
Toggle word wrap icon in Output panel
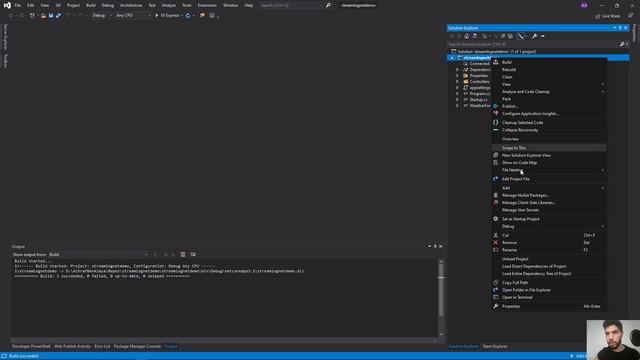pos(193,254)
